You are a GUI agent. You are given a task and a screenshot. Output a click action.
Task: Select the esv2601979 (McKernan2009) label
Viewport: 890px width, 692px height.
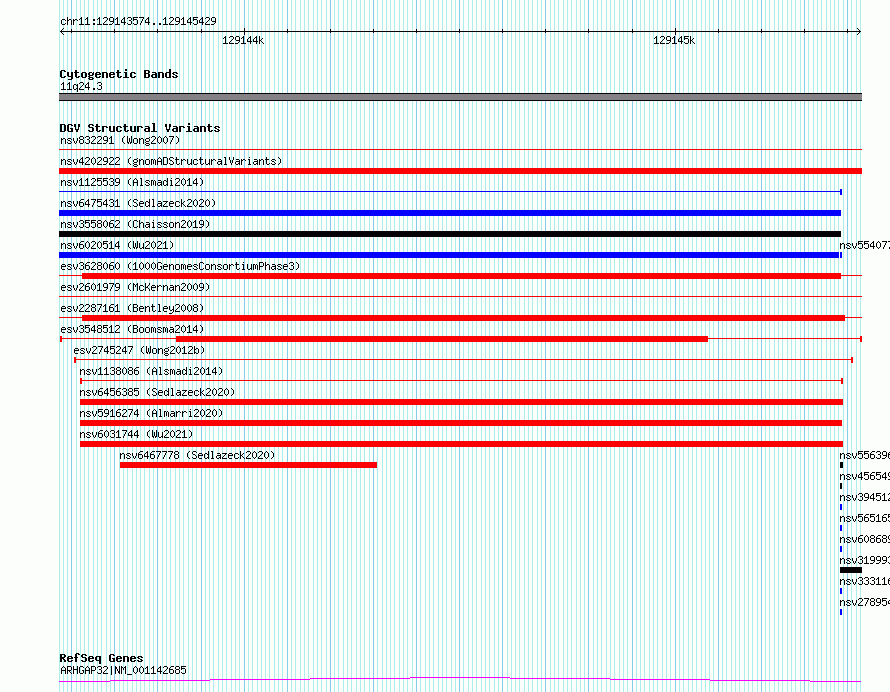pyautogui.click(x=135, y=287)
